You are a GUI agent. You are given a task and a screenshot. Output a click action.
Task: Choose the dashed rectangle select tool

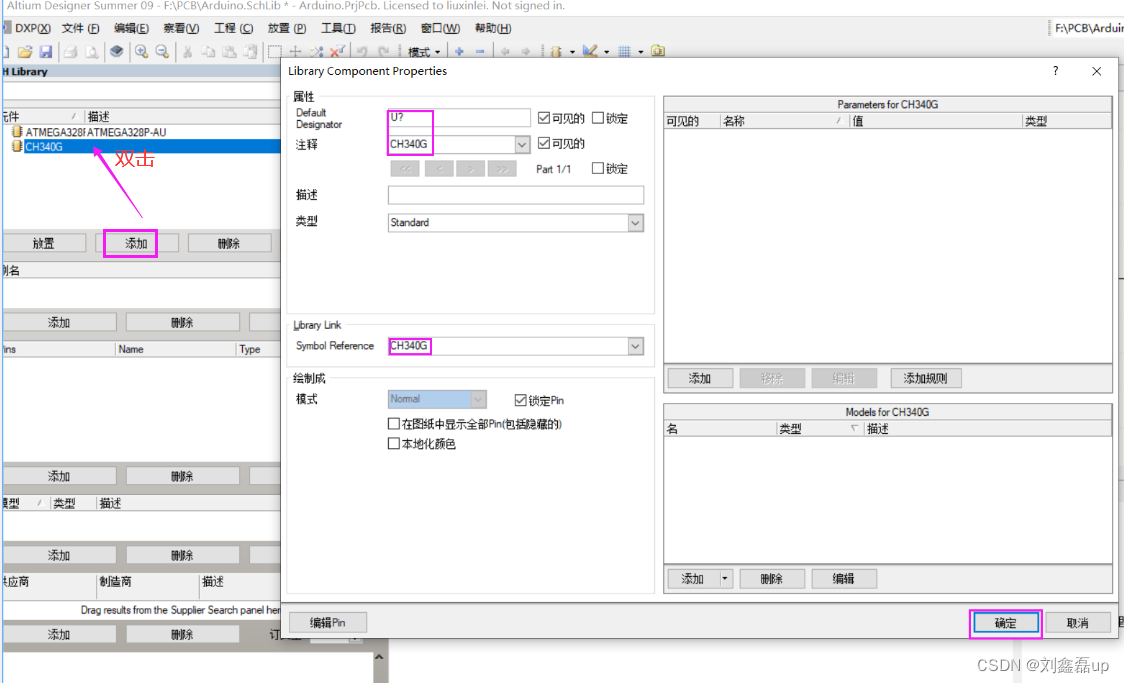coord(275,52)
